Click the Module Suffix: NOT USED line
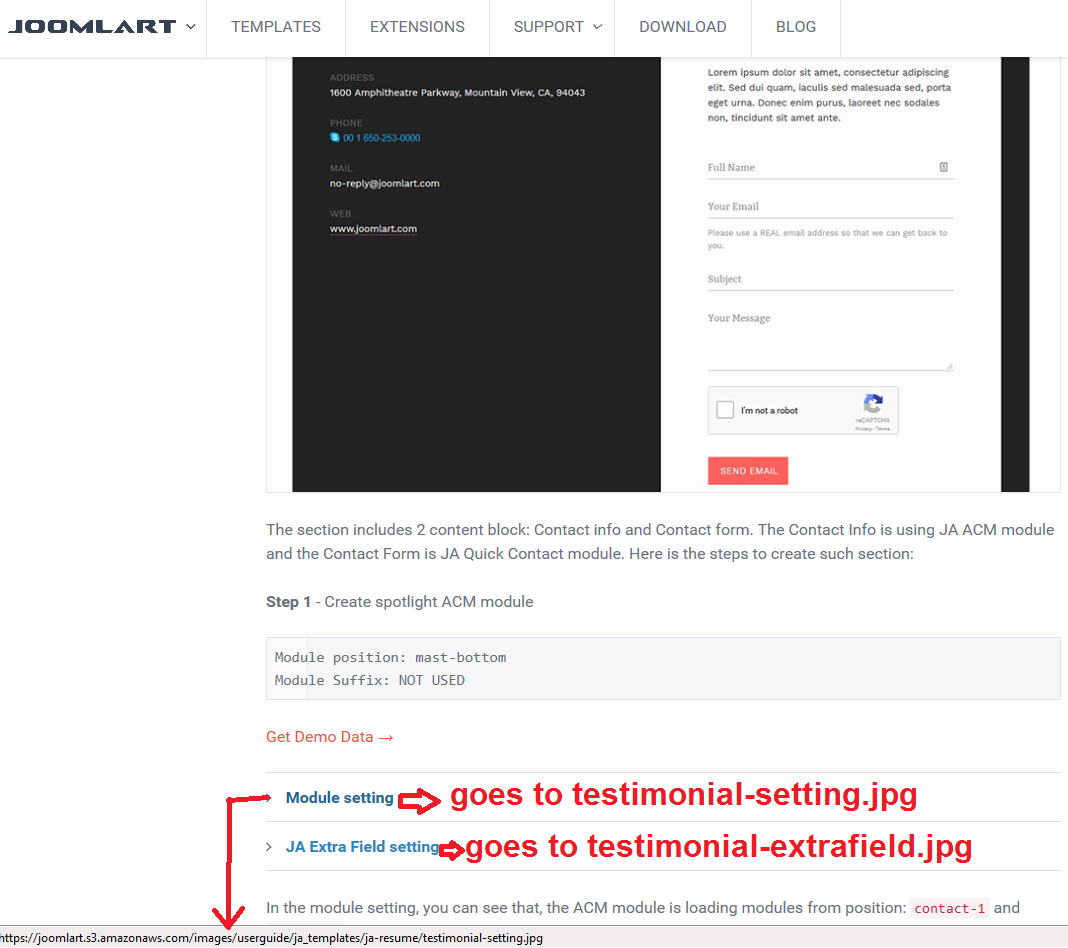1068x948 pixels. (x=370, y=680)
